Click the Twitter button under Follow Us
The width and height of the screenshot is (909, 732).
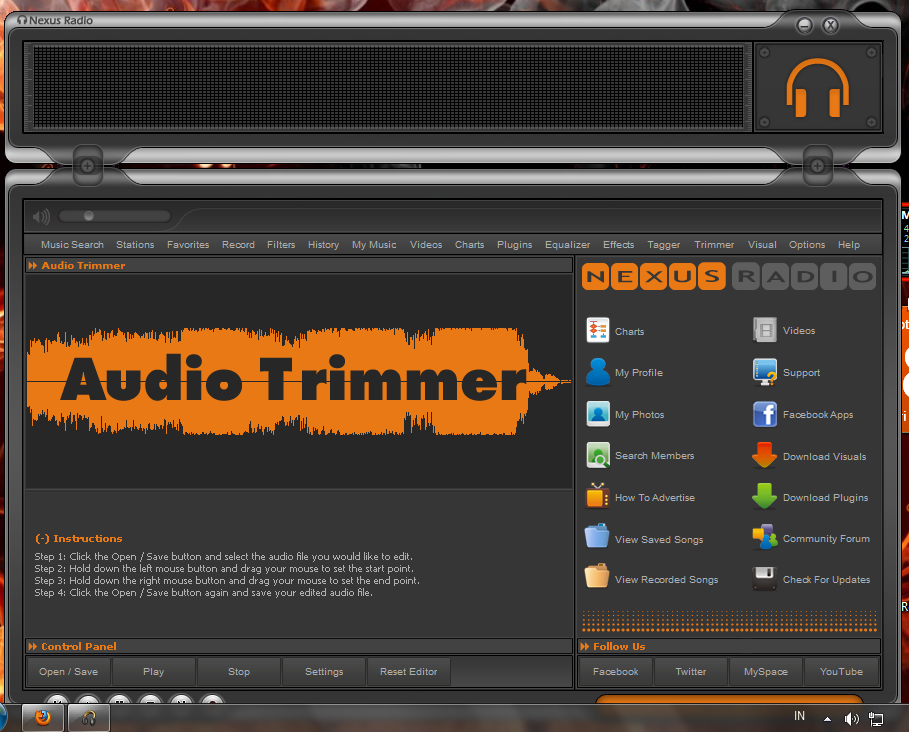690,672
